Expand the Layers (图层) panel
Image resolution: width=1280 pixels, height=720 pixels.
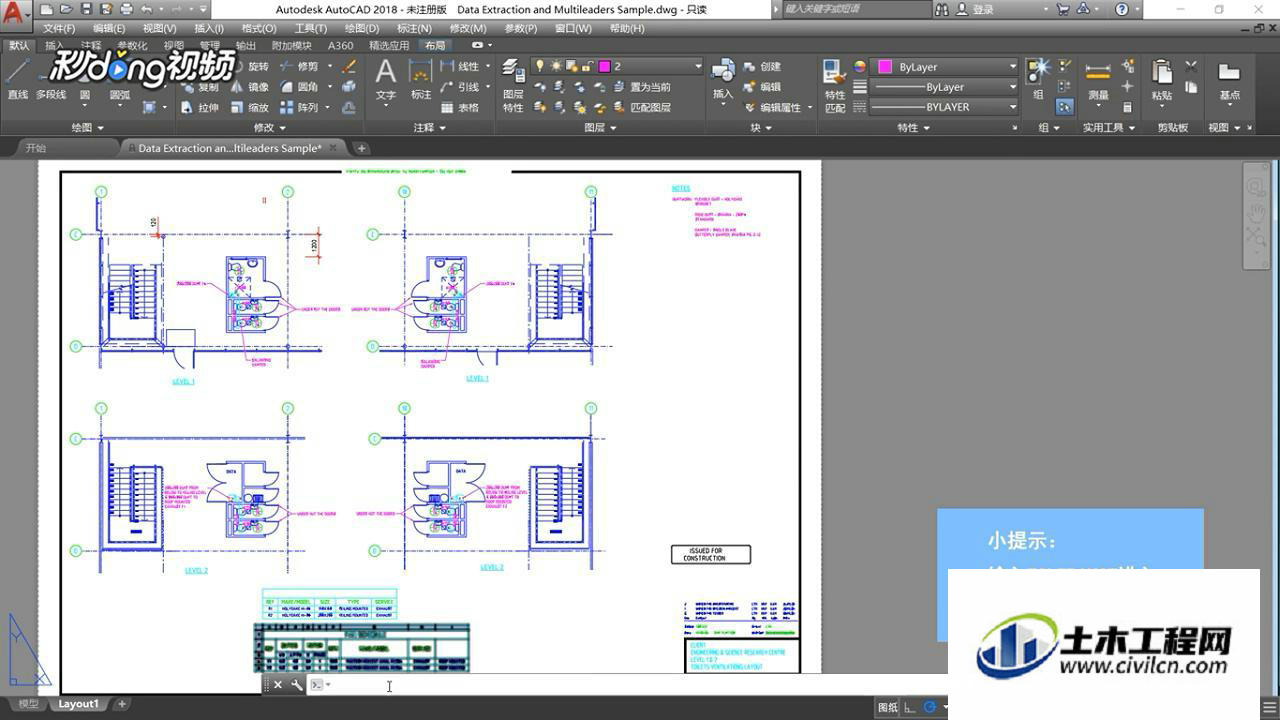pyautogui.click(x=600, y=128)
